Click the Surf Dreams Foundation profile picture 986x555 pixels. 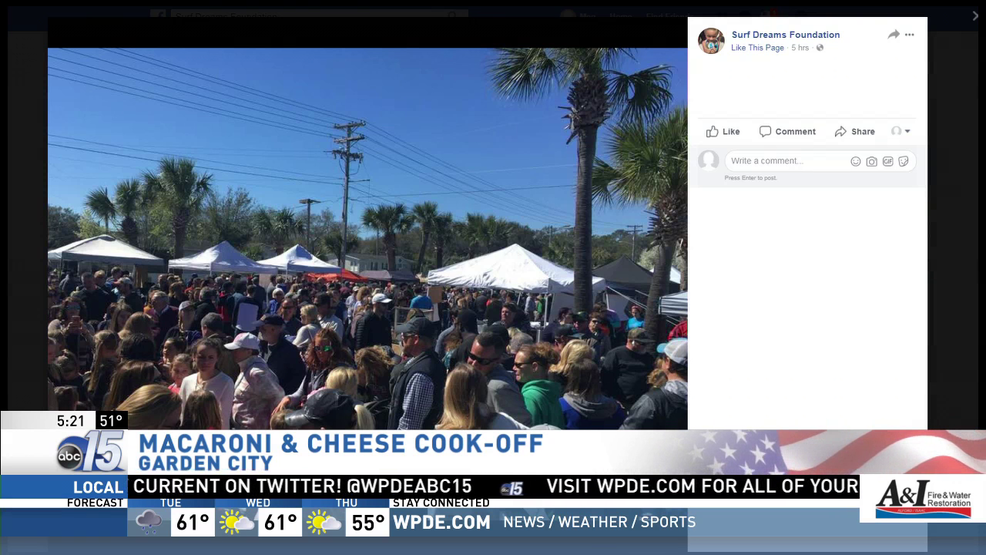click(711, 41)
